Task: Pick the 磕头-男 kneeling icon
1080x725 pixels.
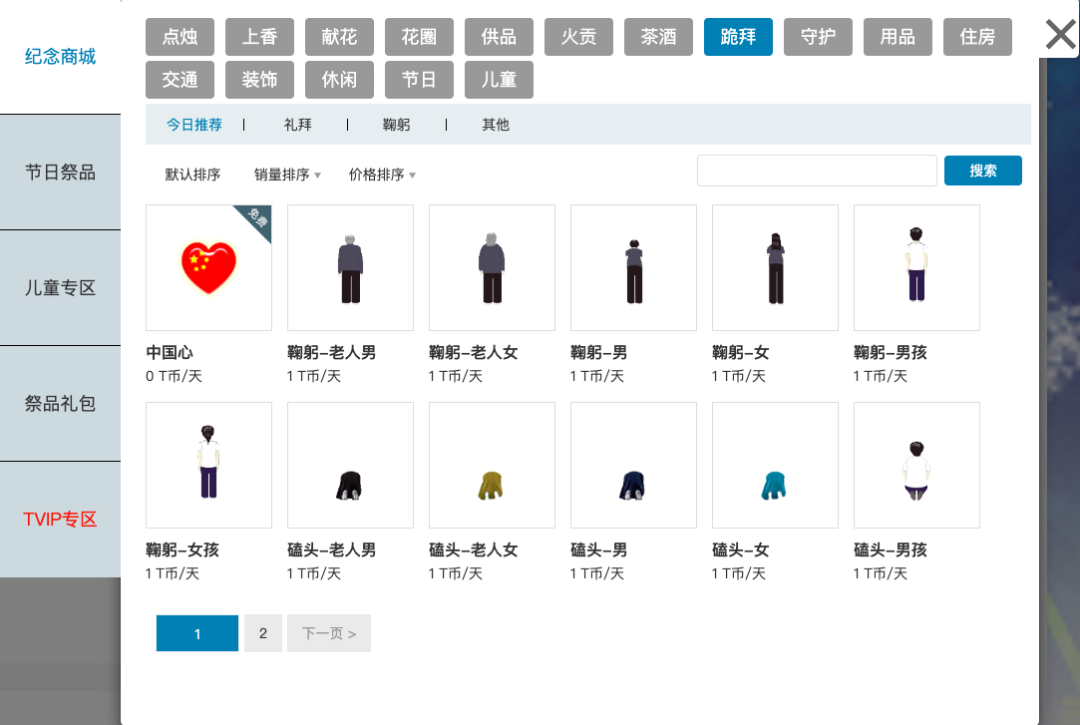Action: 634,465
